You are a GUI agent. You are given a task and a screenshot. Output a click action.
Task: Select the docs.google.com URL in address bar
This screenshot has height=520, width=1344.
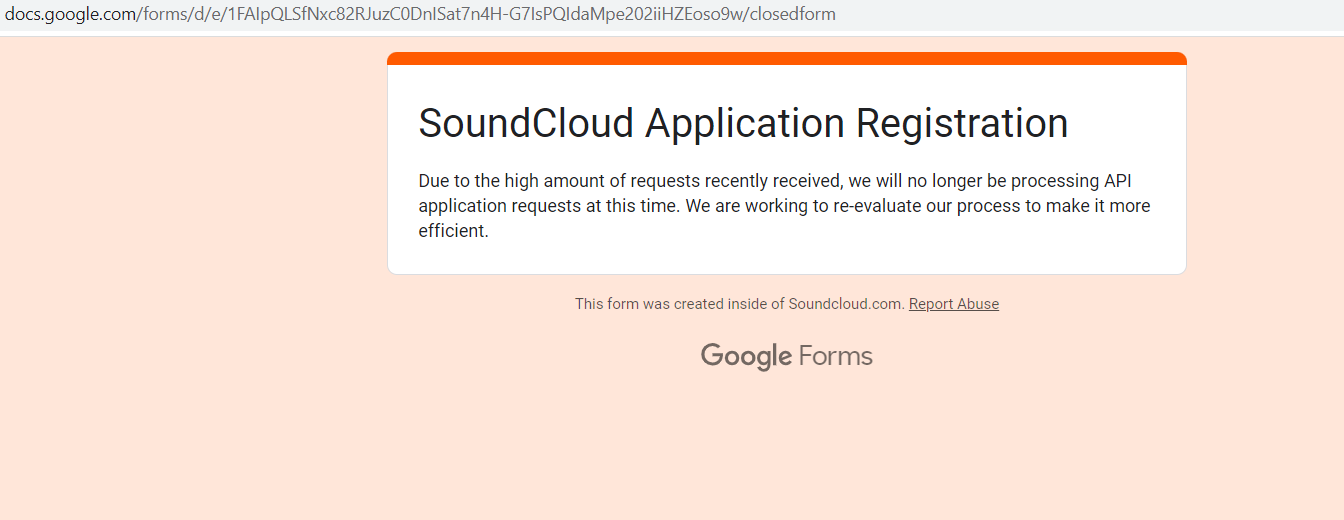(420, 14)
